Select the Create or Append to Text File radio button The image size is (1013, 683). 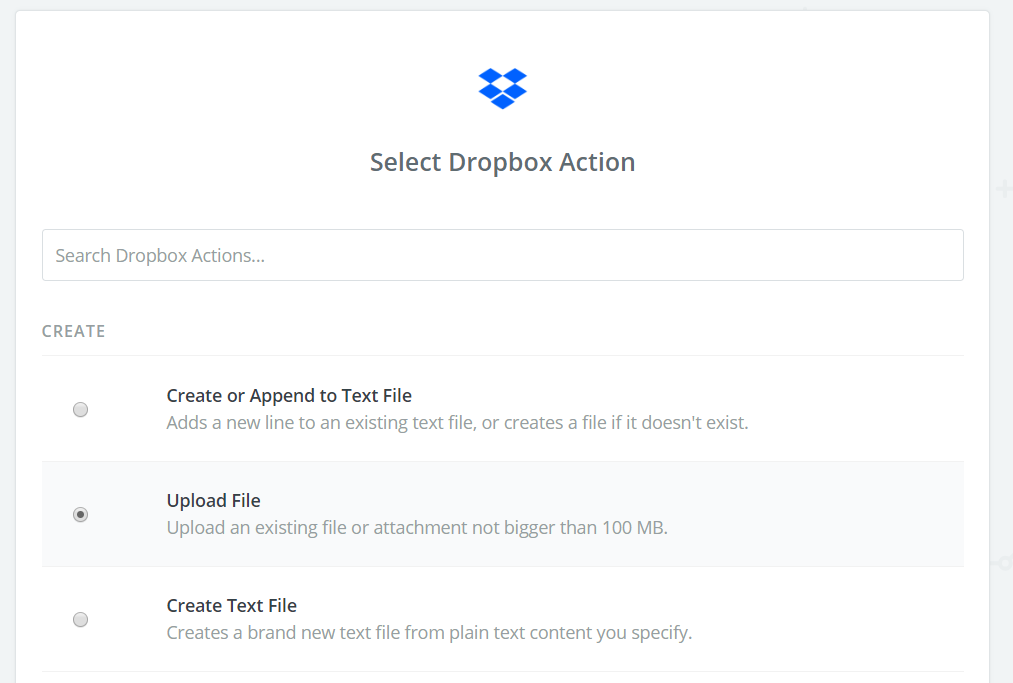[x=80, y=410]
